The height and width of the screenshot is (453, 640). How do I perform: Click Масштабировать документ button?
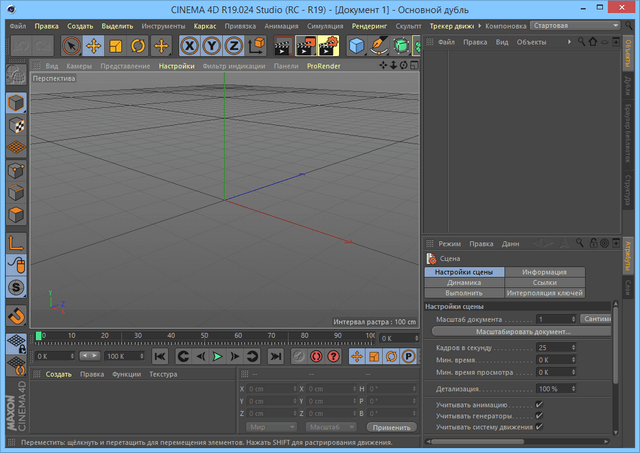(521, 330)
